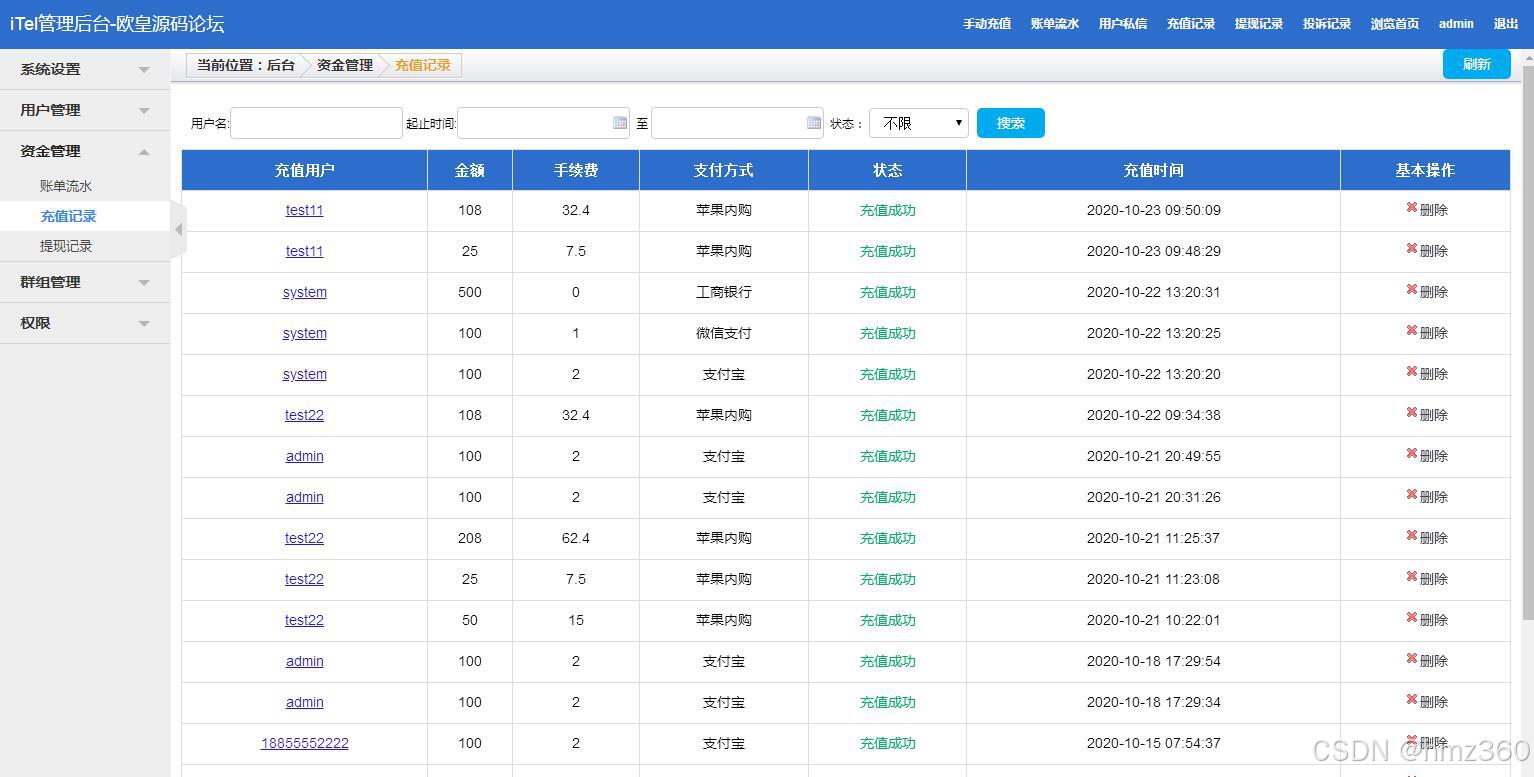
Task: Expand the 系统设置 sidebar section
Action: 84,69
